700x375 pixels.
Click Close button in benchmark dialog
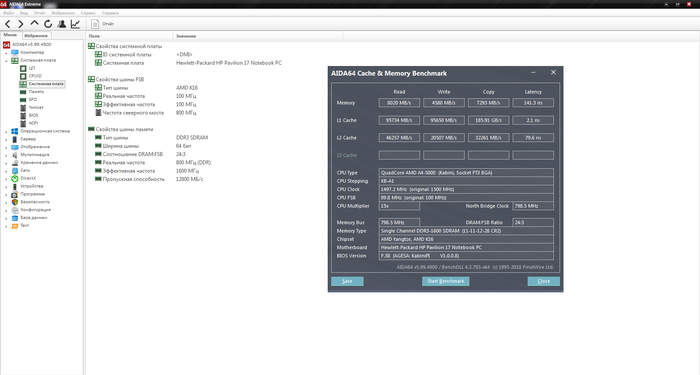(543, 281)
